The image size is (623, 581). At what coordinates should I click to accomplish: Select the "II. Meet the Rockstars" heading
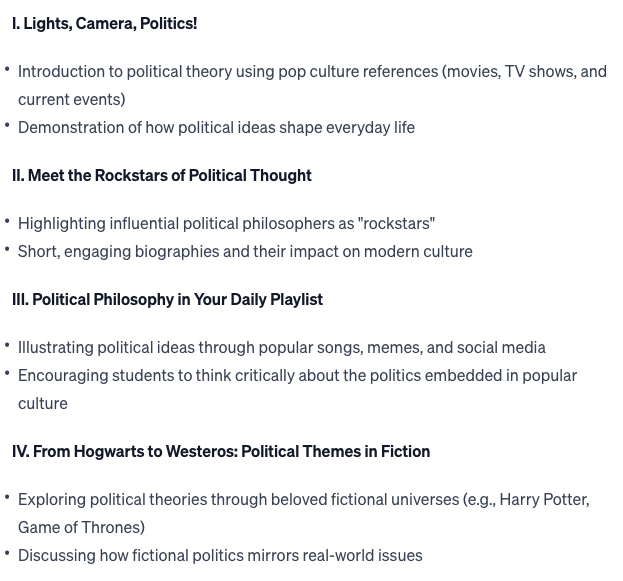click(x=161, y=175)
